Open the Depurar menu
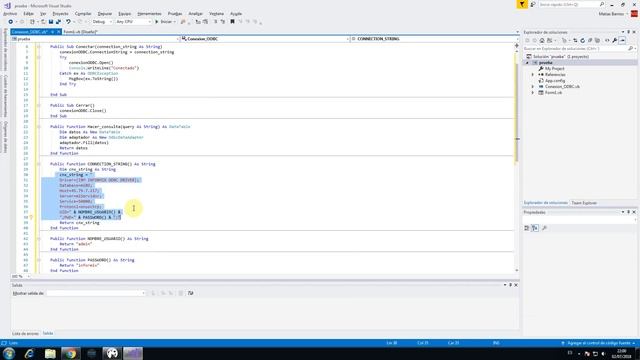The height and width of the screenshot is (360, 640). pos(104,14)
